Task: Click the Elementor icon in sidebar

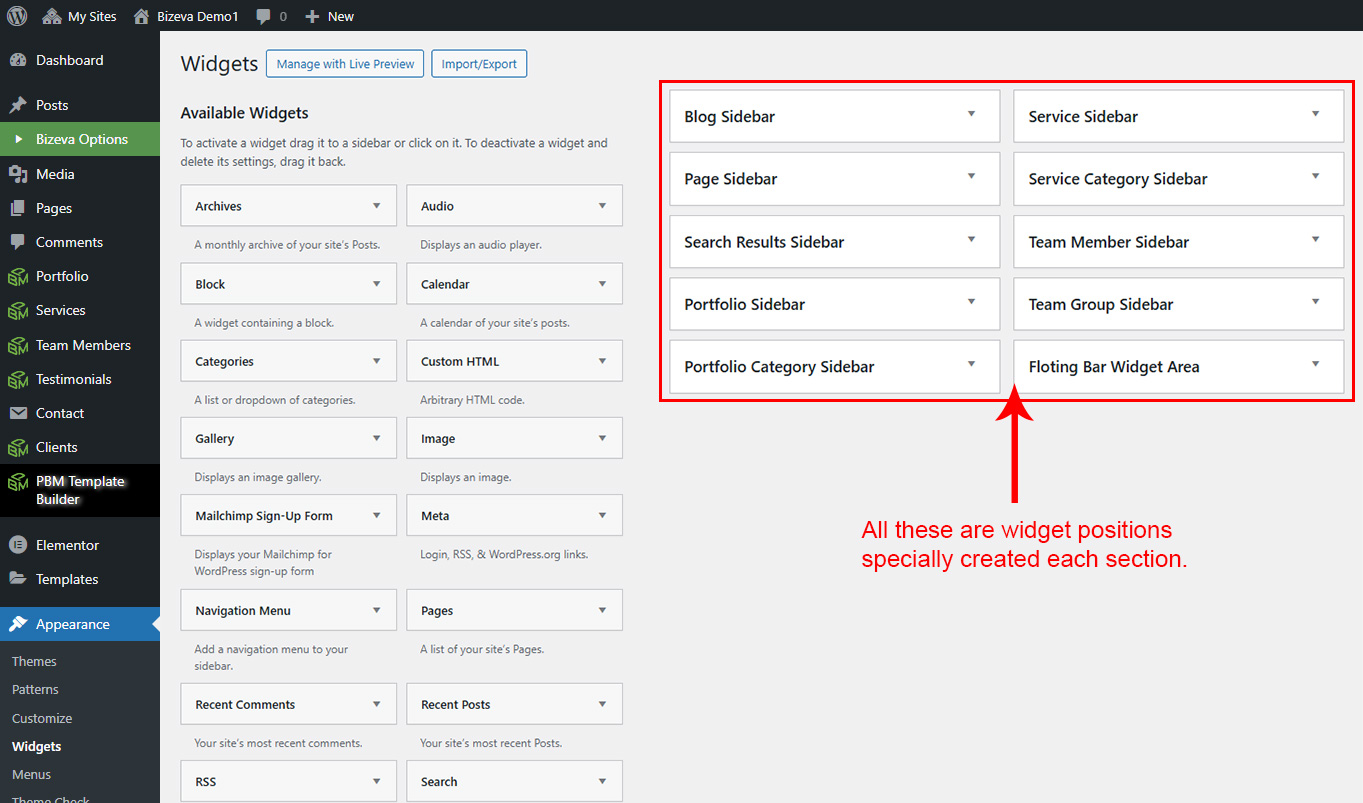Action: coord(18,545)
